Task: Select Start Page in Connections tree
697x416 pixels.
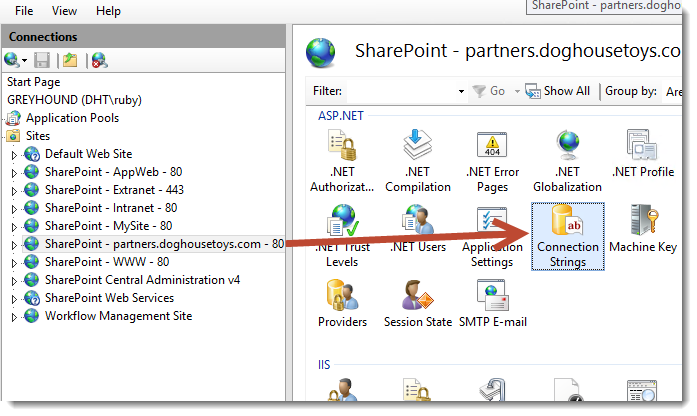Action: tap(33, 82)
